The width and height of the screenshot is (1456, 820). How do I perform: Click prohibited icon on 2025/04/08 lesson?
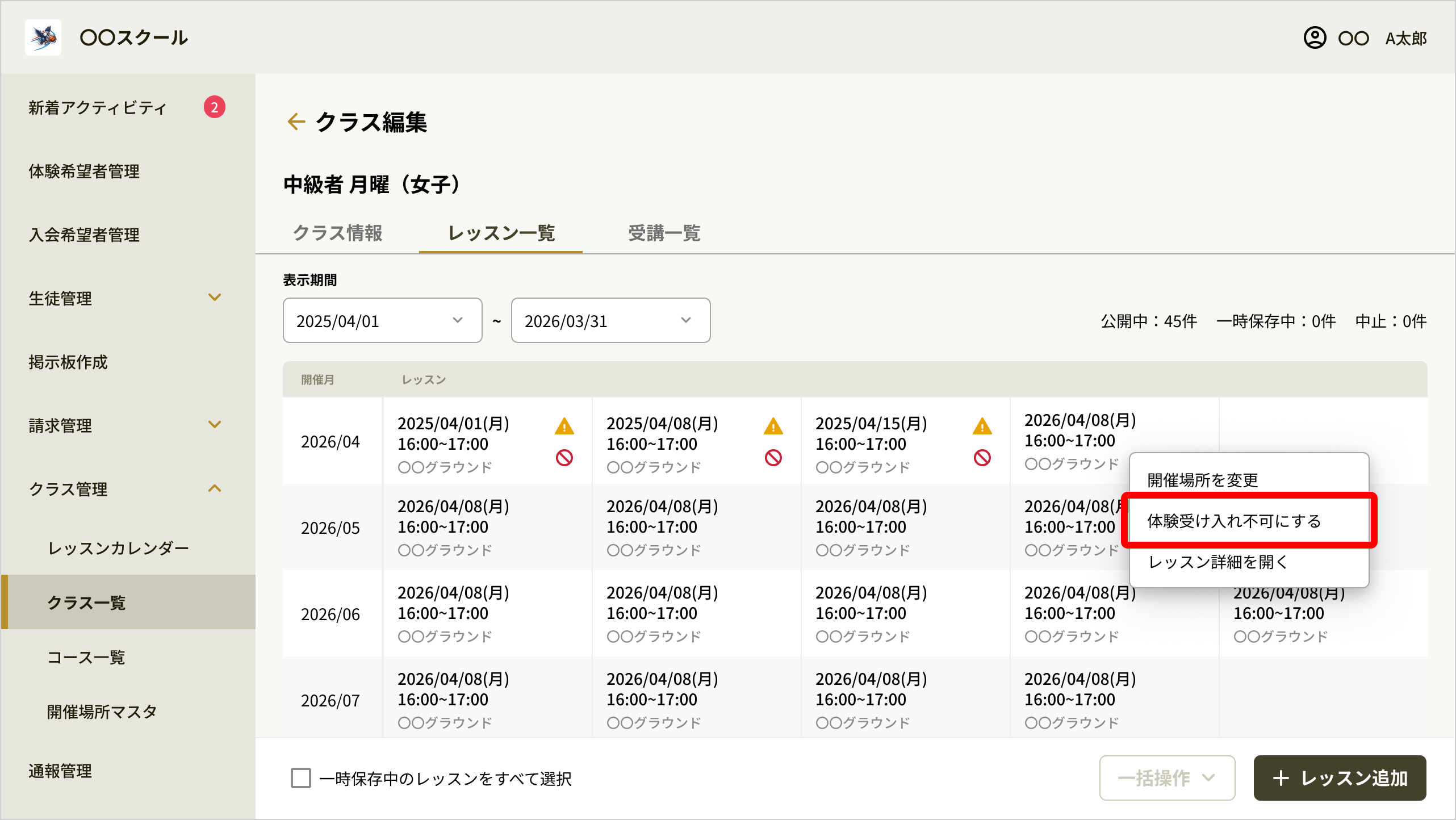773,458
